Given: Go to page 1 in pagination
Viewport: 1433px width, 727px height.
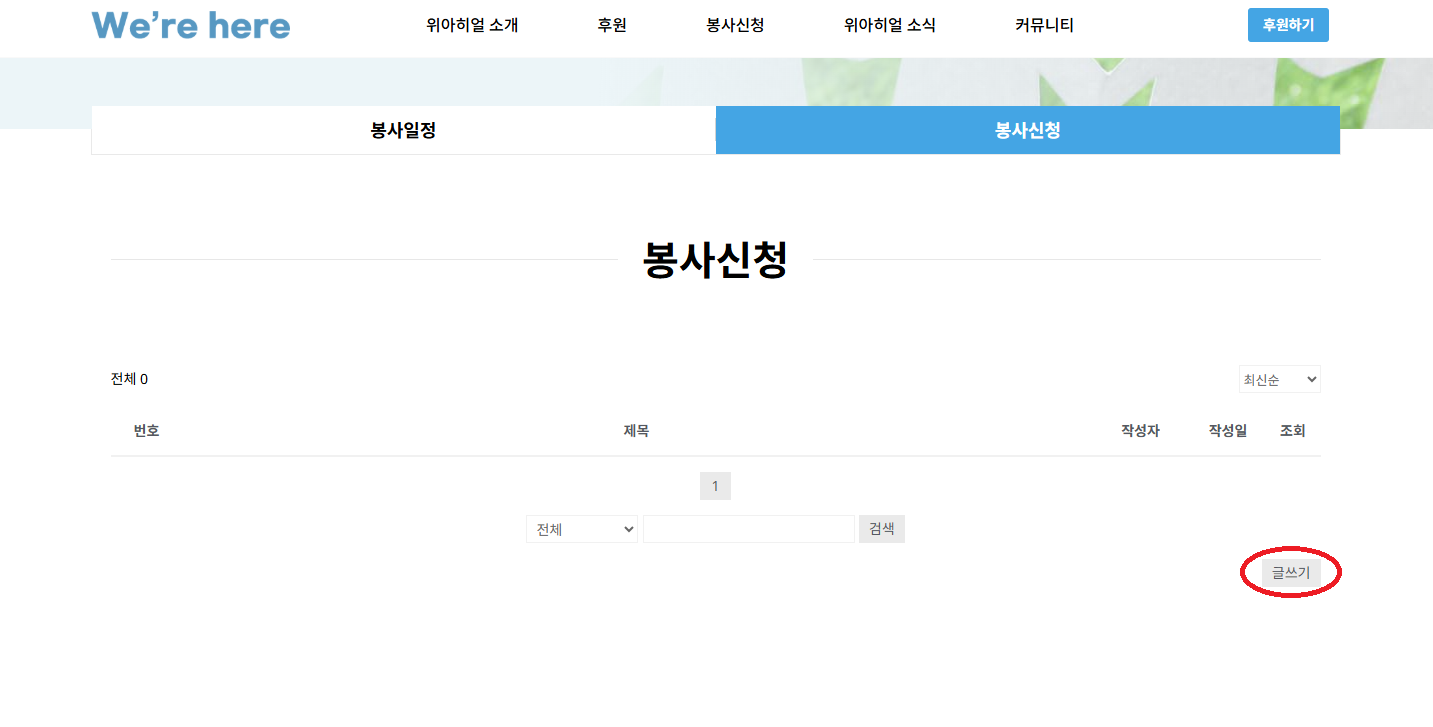Looking at the screenshot, I should (x=715, y=486).
